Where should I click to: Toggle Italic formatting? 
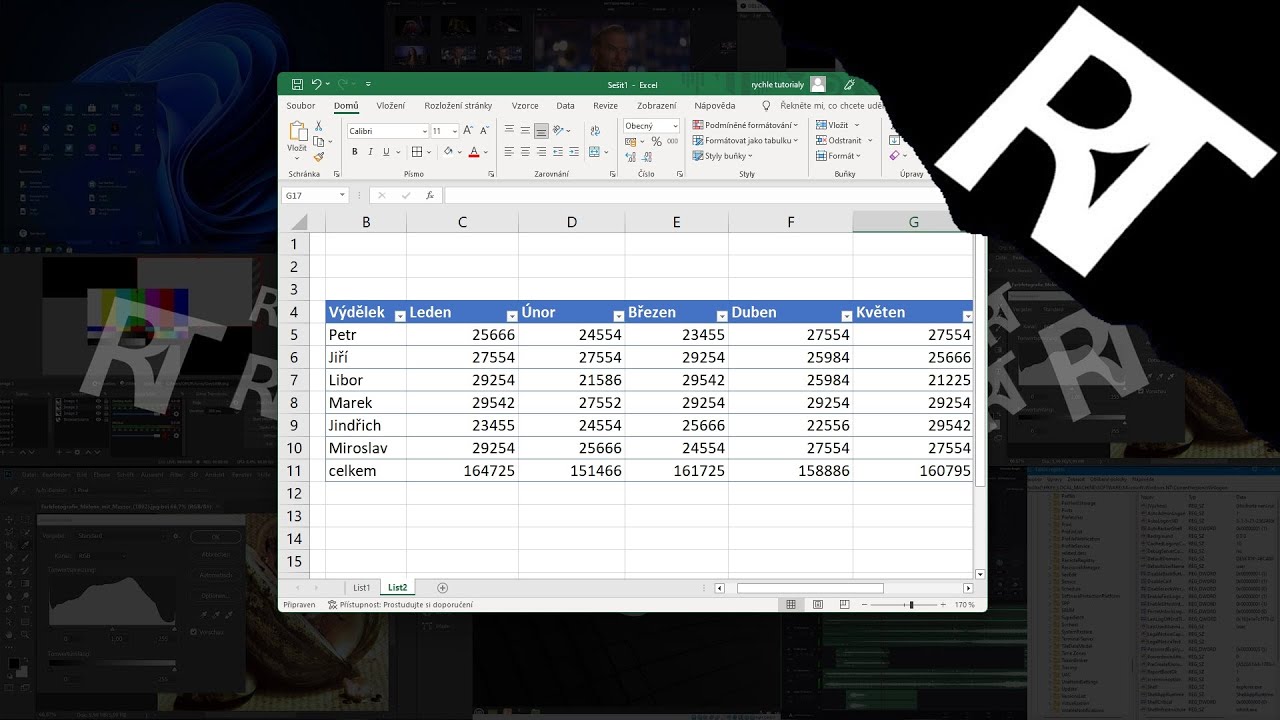pyautogui.click(x=371, y=152)
